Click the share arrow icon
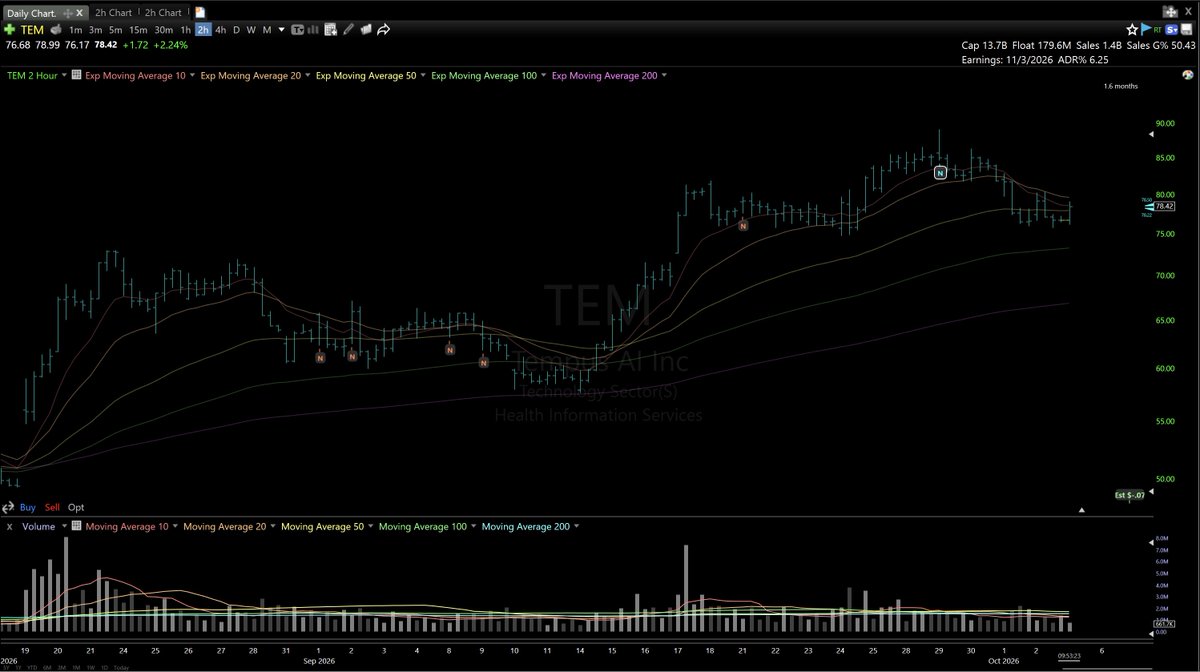The width and height of the screenshot is (1200, 672). [383, 30]
